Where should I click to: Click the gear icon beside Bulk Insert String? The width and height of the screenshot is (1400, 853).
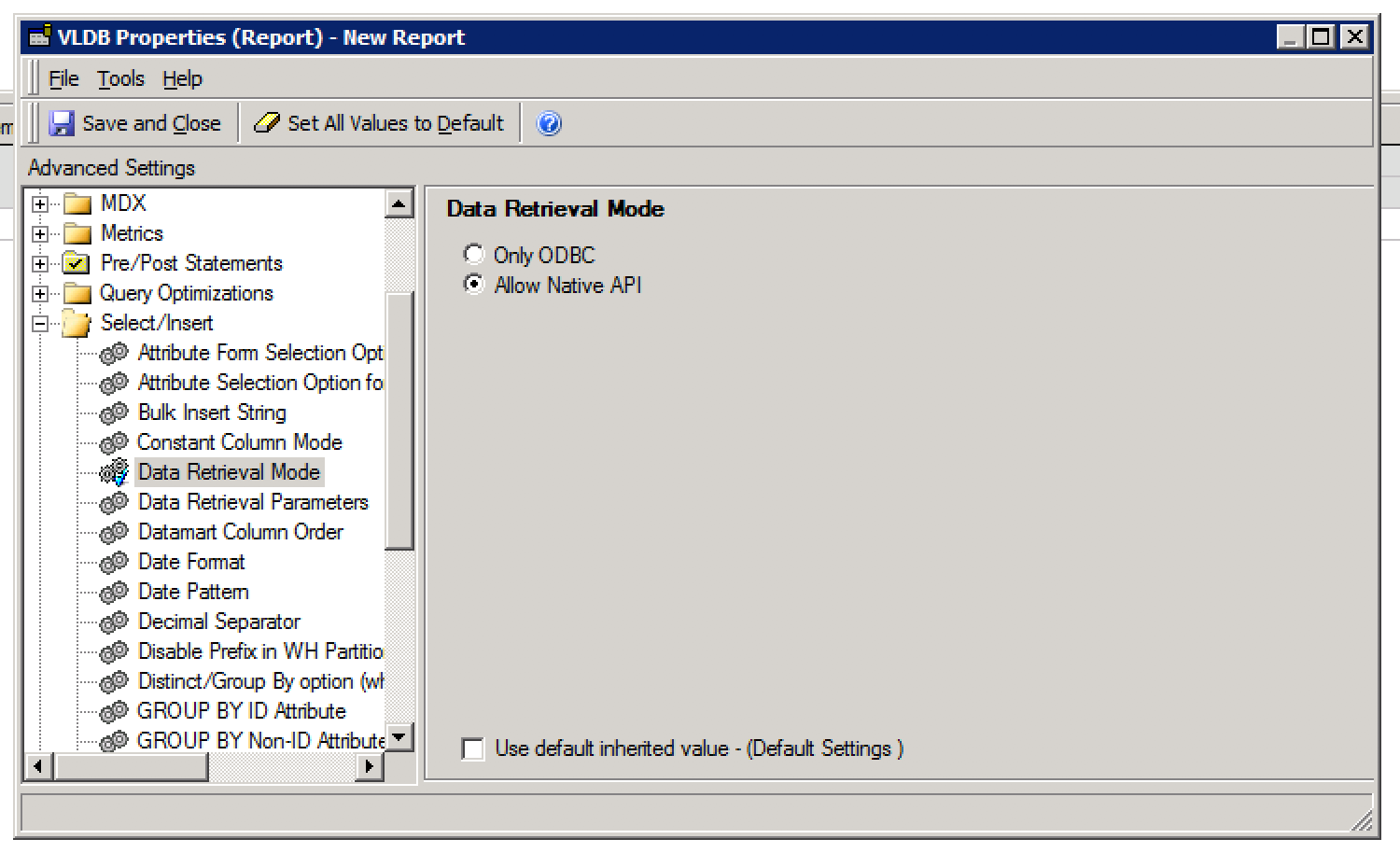114,413
